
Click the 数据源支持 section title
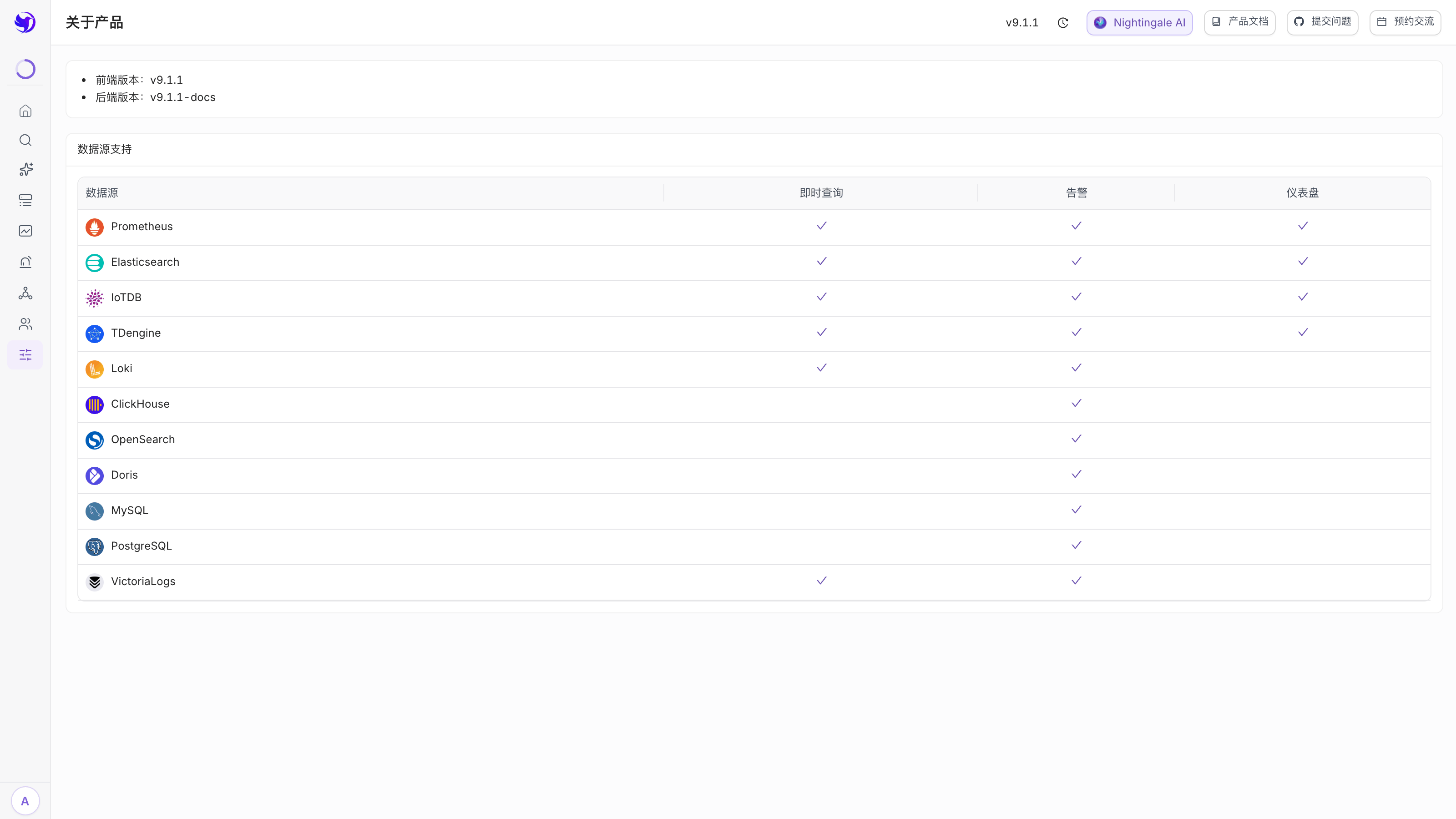tap(105, 149)
